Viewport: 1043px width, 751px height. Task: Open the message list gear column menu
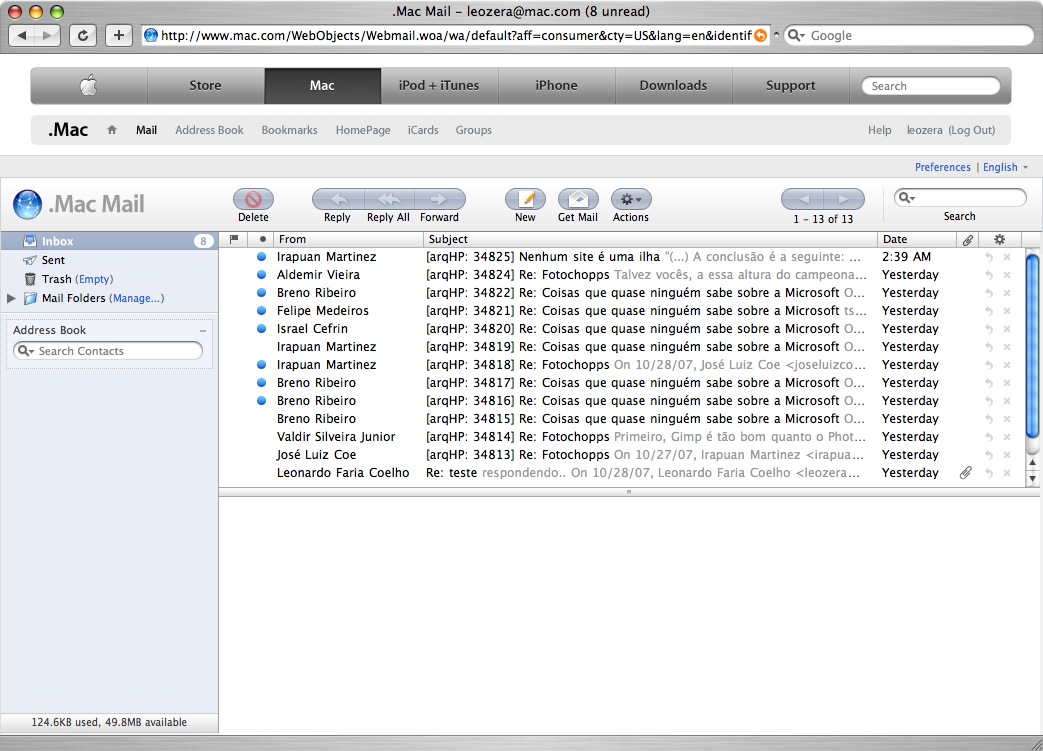click(x=999, y=239)
